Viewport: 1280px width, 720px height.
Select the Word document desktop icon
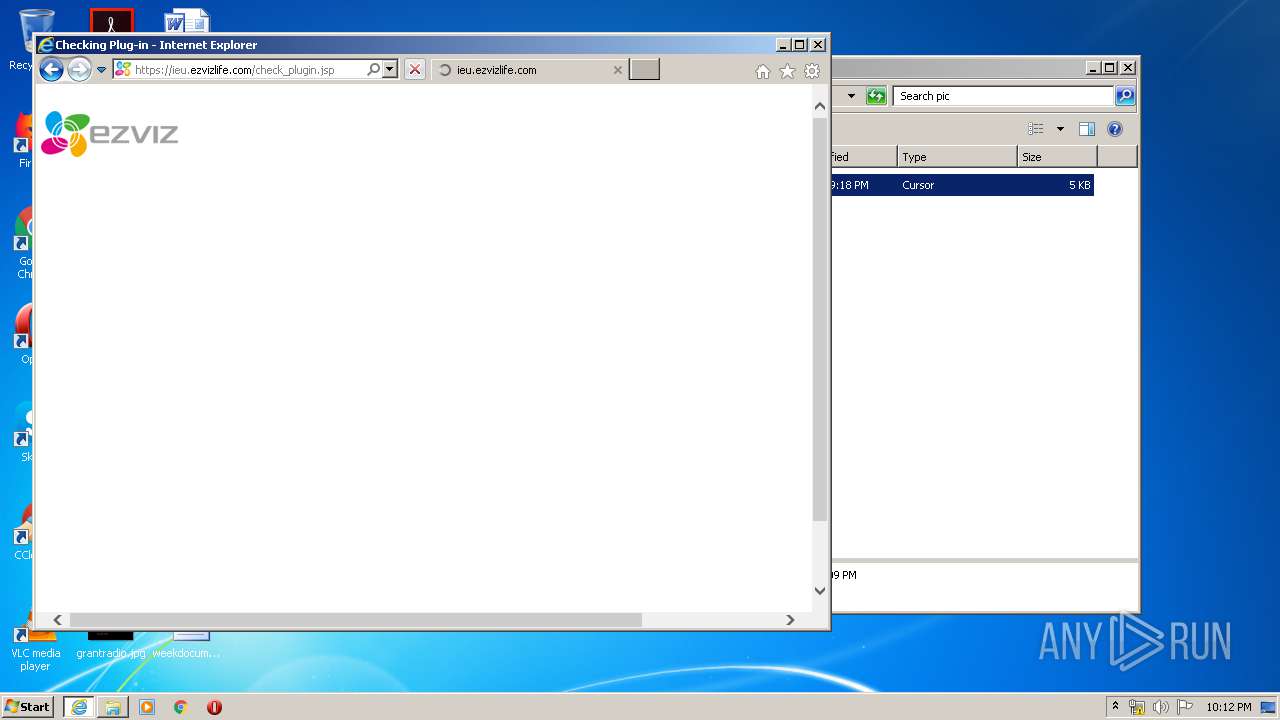coord(187,21)
